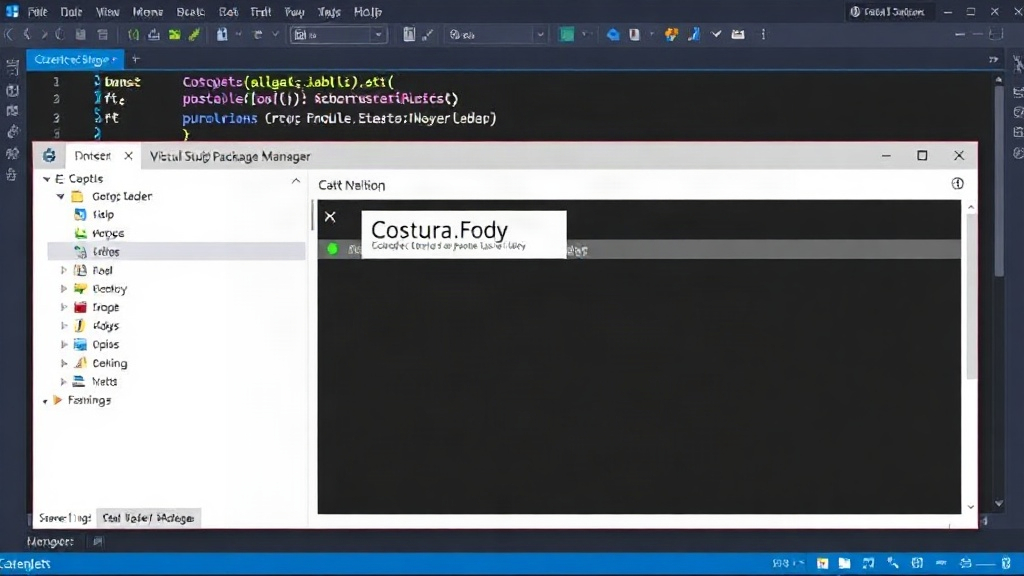The image size is (1024, 576).
Task: Open the View menu
Action: 108,12
